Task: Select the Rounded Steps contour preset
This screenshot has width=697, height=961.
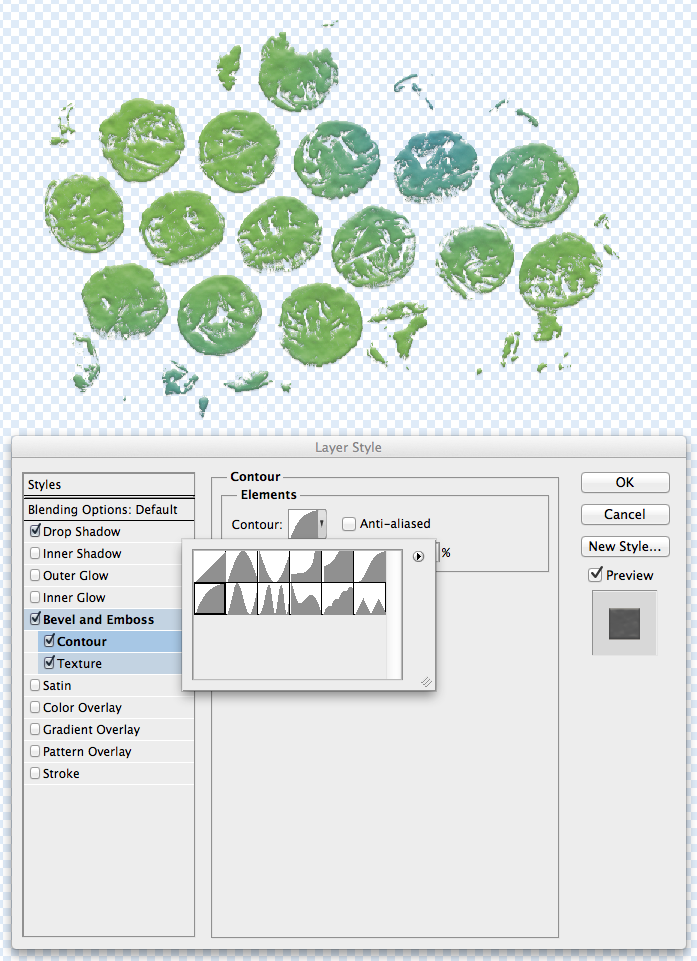Action: pyautogui.click(x=338, y=598)
